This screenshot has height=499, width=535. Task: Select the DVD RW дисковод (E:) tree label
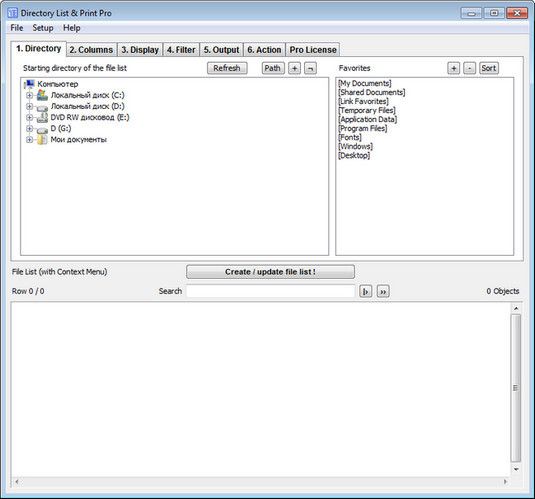click(x=90, y=117)
